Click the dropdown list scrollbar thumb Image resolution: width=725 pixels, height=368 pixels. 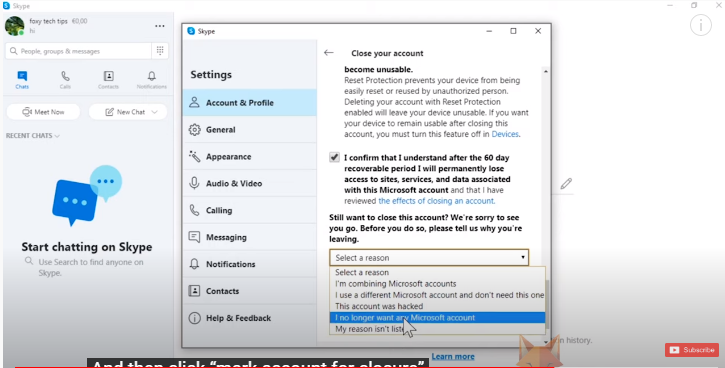click(x=547, y=304)
